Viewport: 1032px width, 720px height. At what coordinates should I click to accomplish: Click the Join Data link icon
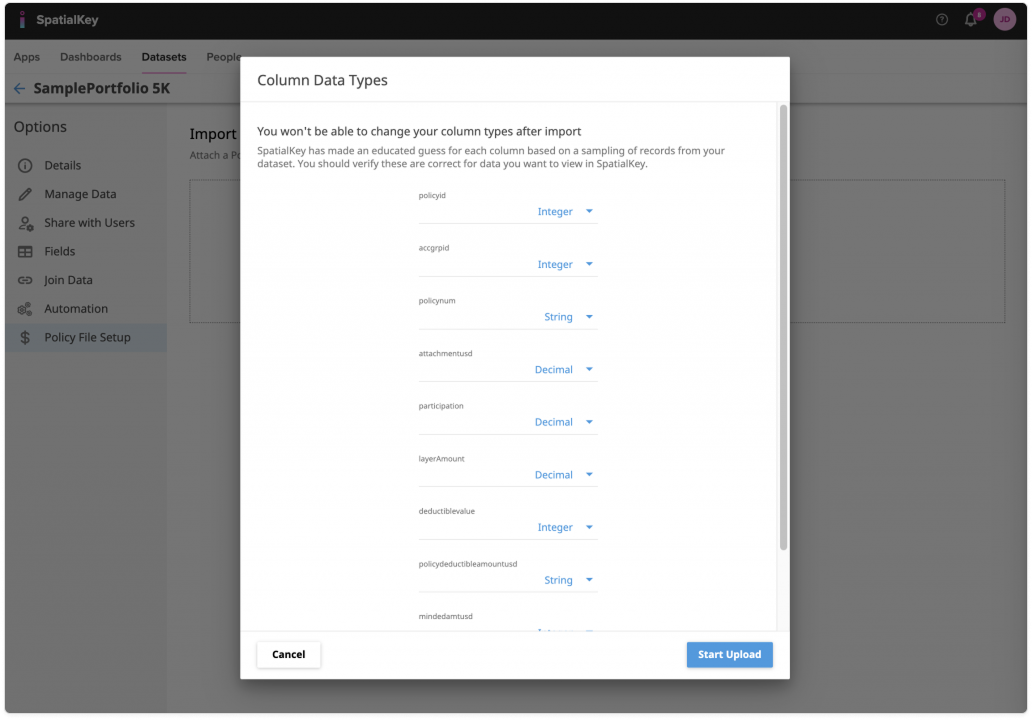(x=25, y=281)
